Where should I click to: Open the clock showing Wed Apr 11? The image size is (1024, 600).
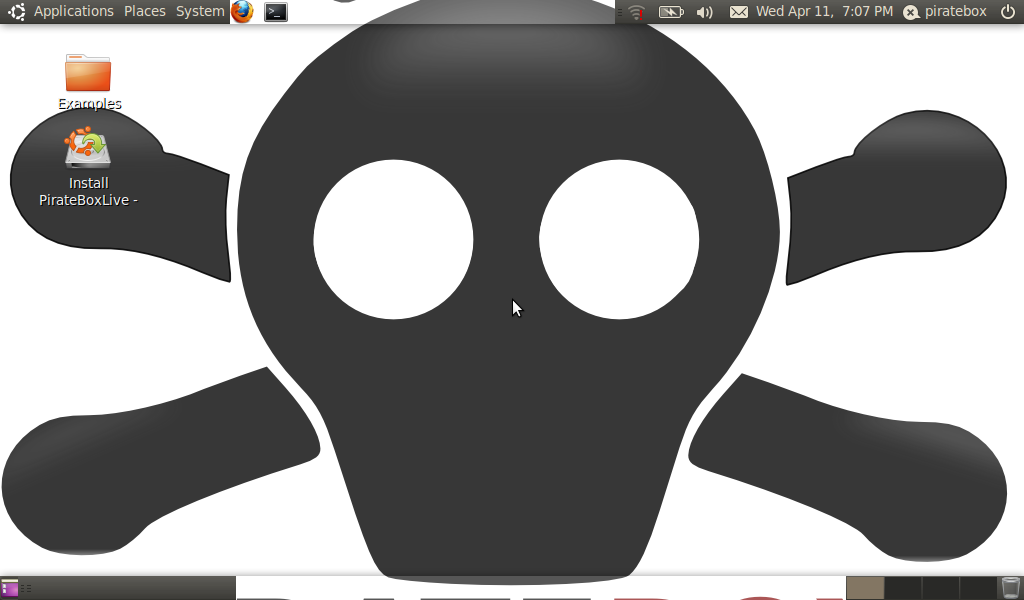[824, 11]
